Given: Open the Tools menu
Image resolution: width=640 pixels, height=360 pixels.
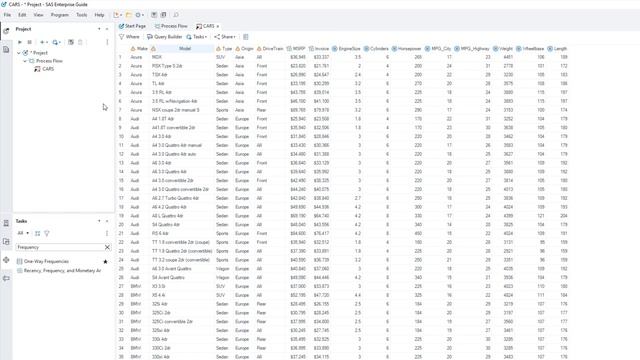Looking at the screenshot, I should (x=82, y=15).
